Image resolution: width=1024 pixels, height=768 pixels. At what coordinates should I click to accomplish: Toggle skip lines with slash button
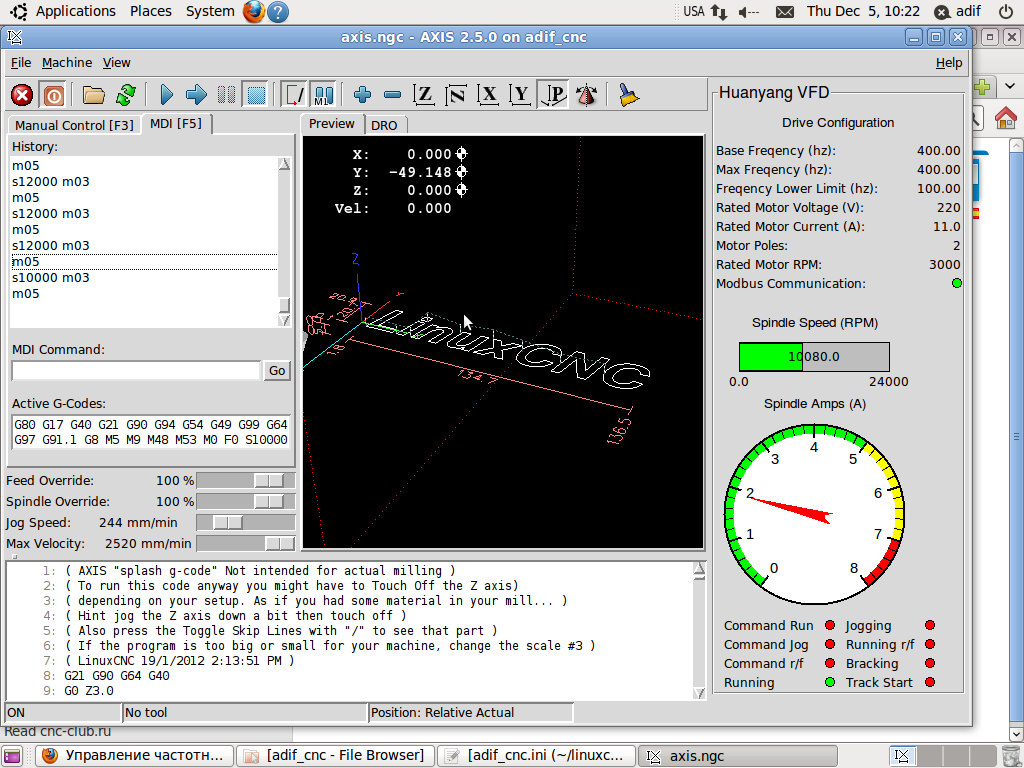[295, 95]
